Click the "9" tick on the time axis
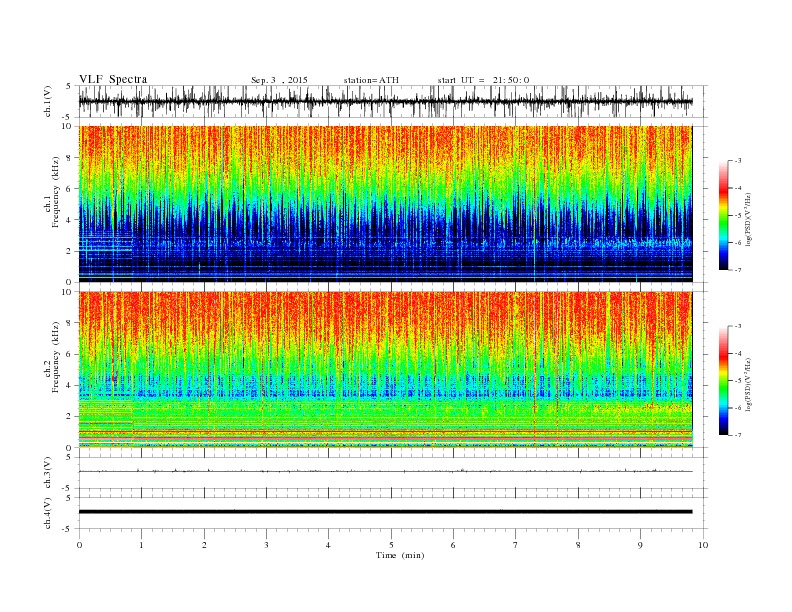 [640, 545]
